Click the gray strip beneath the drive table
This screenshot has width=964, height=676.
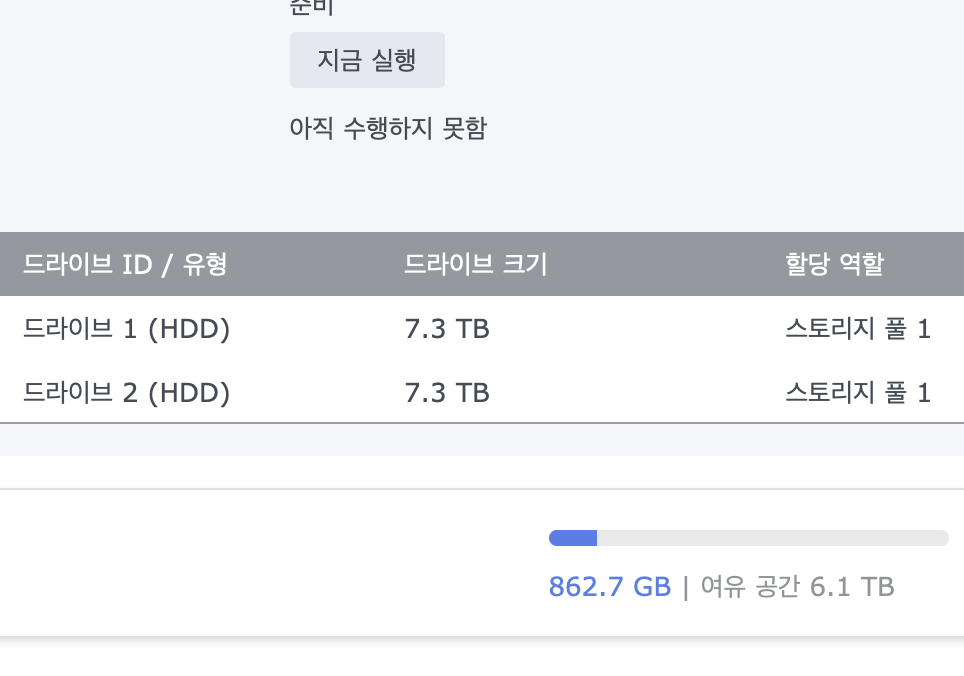point(482,439)
